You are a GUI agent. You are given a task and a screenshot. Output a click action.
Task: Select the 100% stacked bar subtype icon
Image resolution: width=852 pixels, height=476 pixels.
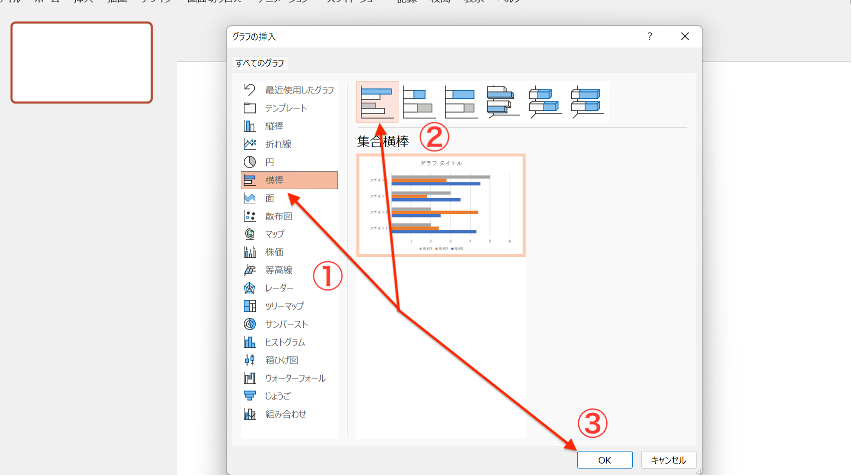point(461,102)
